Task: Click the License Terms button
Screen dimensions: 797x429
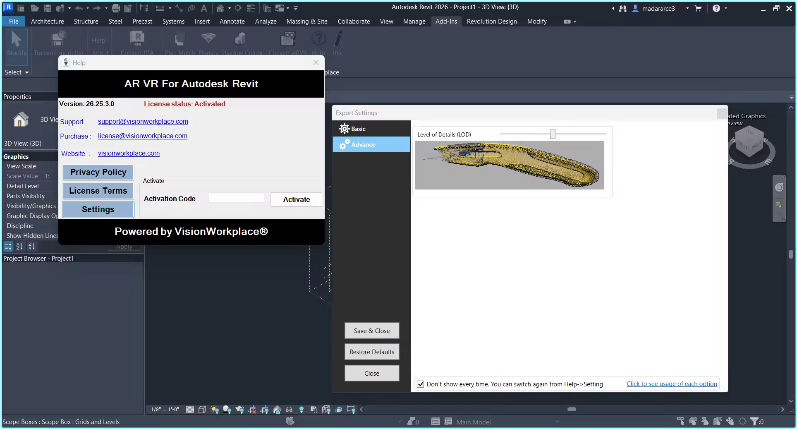Action: tap(98, 191)
